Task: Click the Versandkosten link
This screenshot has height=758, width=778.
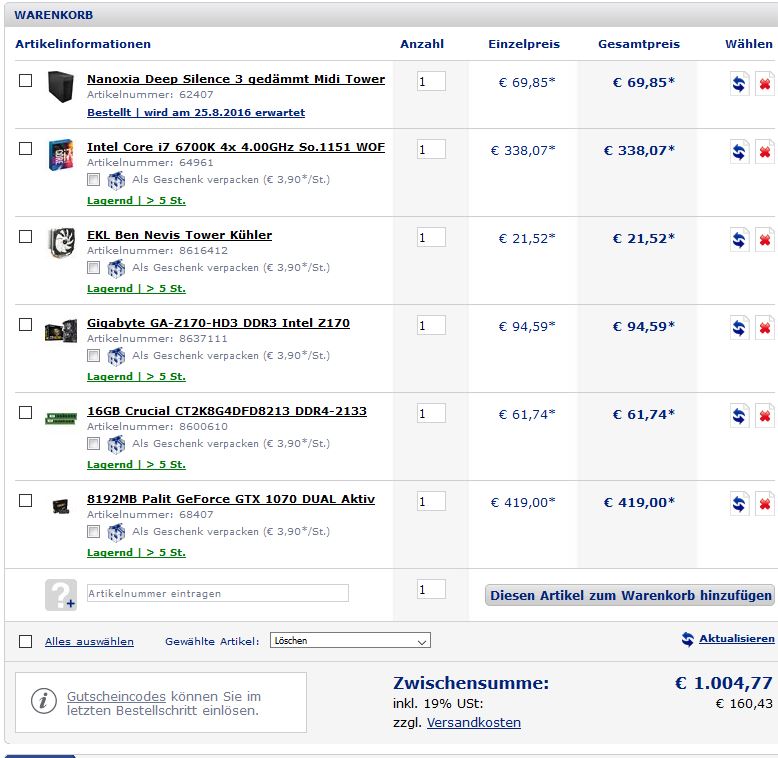Action: pos(474,723)
